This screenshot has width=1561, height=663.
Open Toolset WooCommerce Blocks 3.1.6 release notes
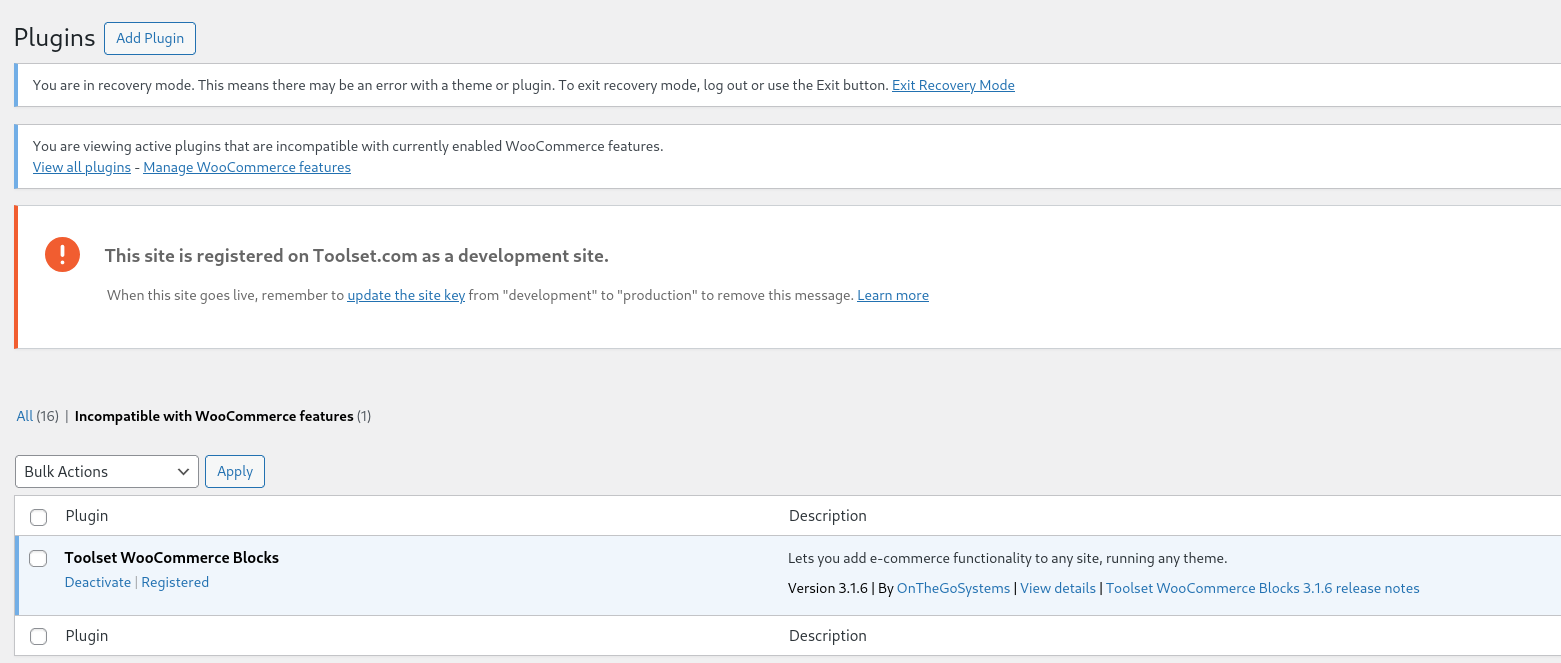point(1262,589)
